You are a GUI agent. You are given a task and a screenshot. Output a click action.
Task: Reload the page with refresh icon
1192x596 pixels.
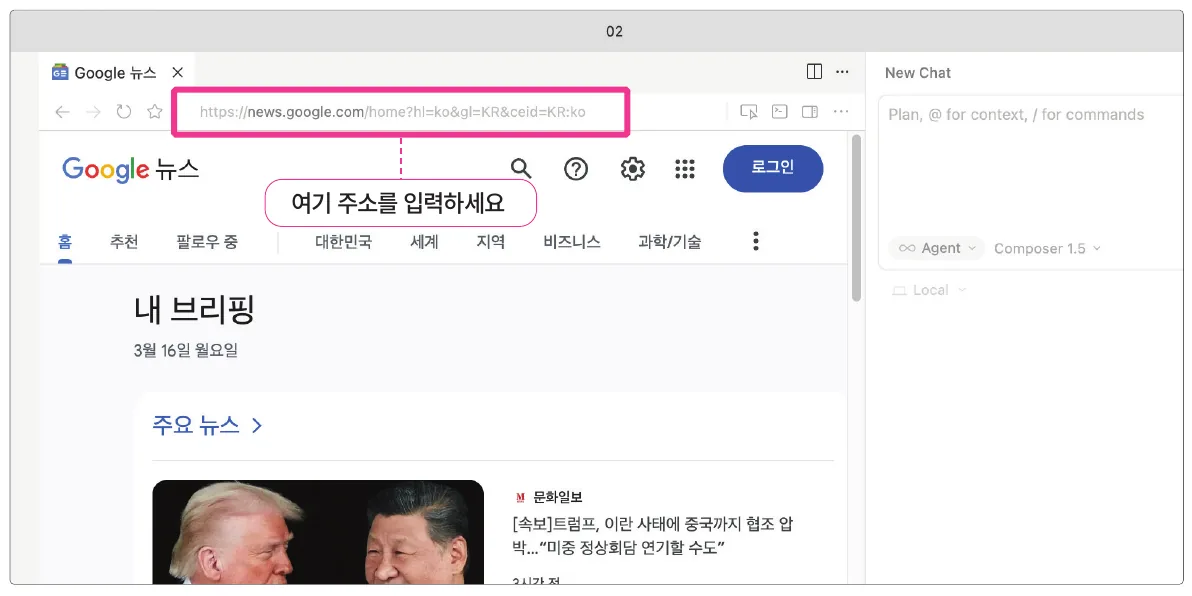(x=124, y=113)
